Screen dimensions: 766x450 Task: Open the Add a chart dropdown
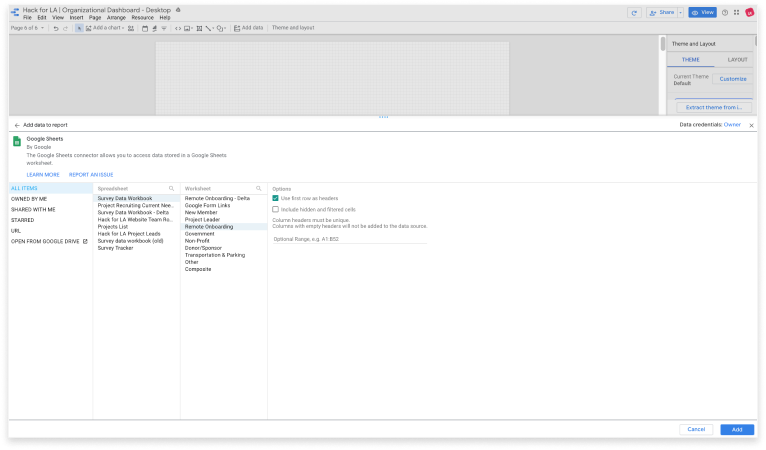point(104,28)
